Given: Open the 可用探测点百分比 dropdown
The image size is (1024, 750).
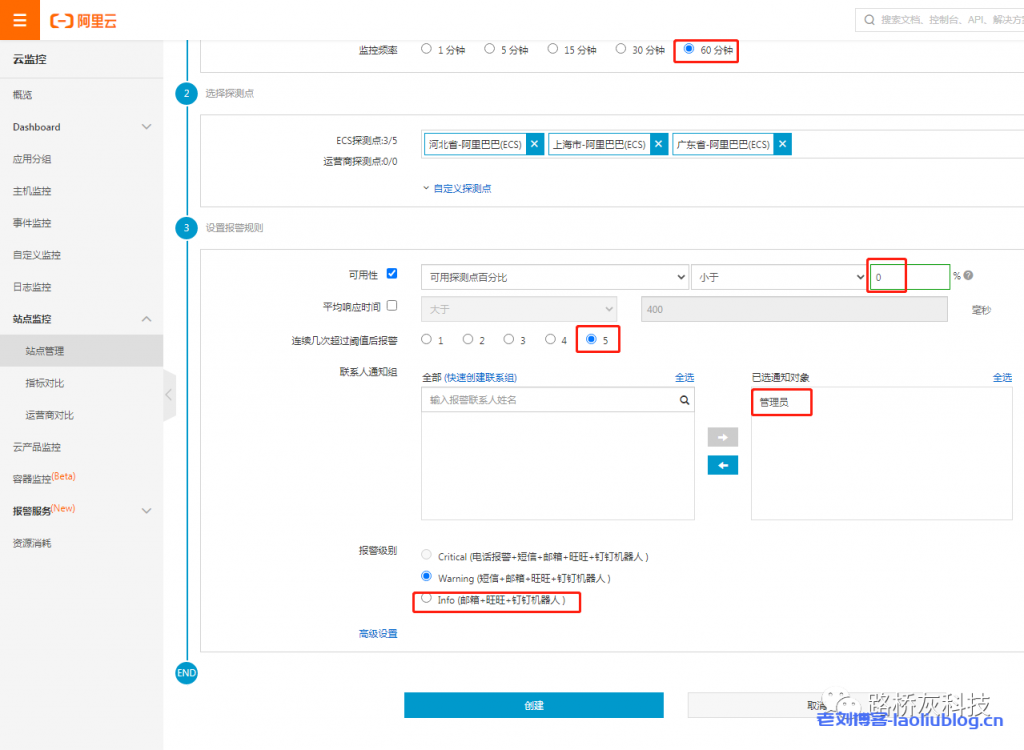Looking at the screenshot, I should [554, 277].
